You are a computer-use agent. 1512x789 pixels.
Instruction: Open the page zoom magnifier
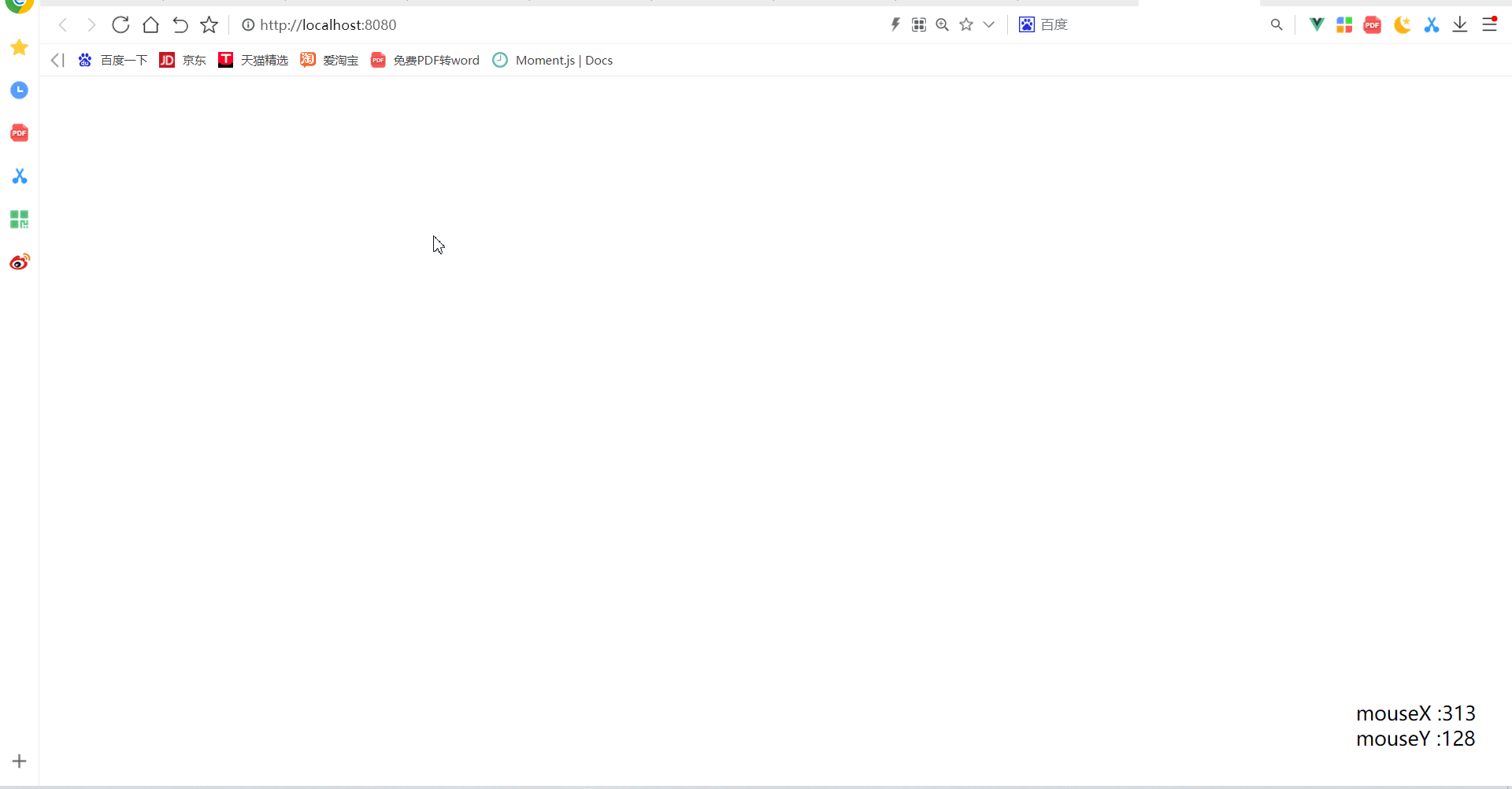point(943,25)
